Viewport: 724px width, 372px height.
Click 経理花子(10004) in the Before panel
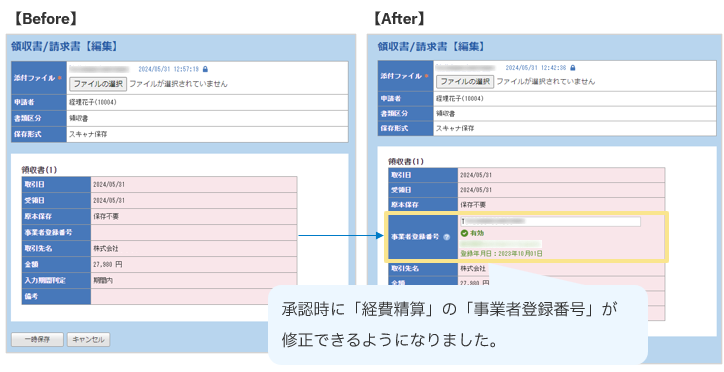(x=92, y=102)
